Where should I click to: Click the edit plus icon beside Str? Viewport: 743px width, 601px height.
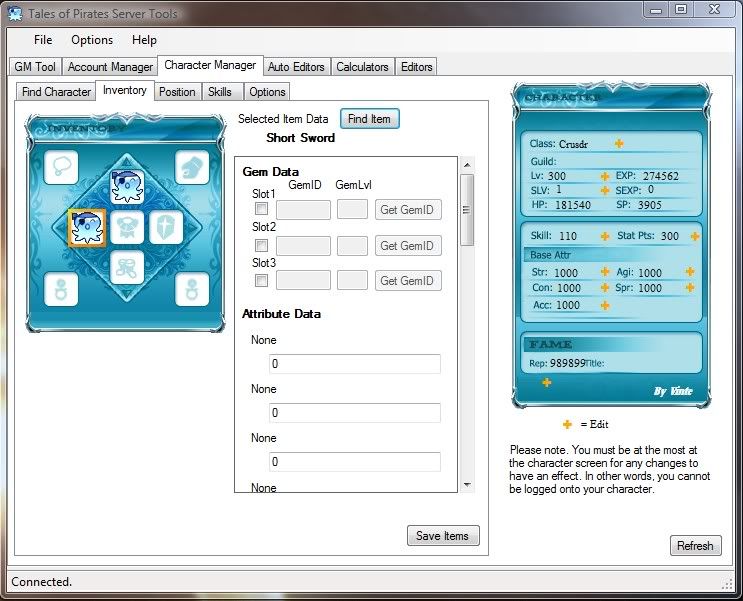[x=604, y=272]
